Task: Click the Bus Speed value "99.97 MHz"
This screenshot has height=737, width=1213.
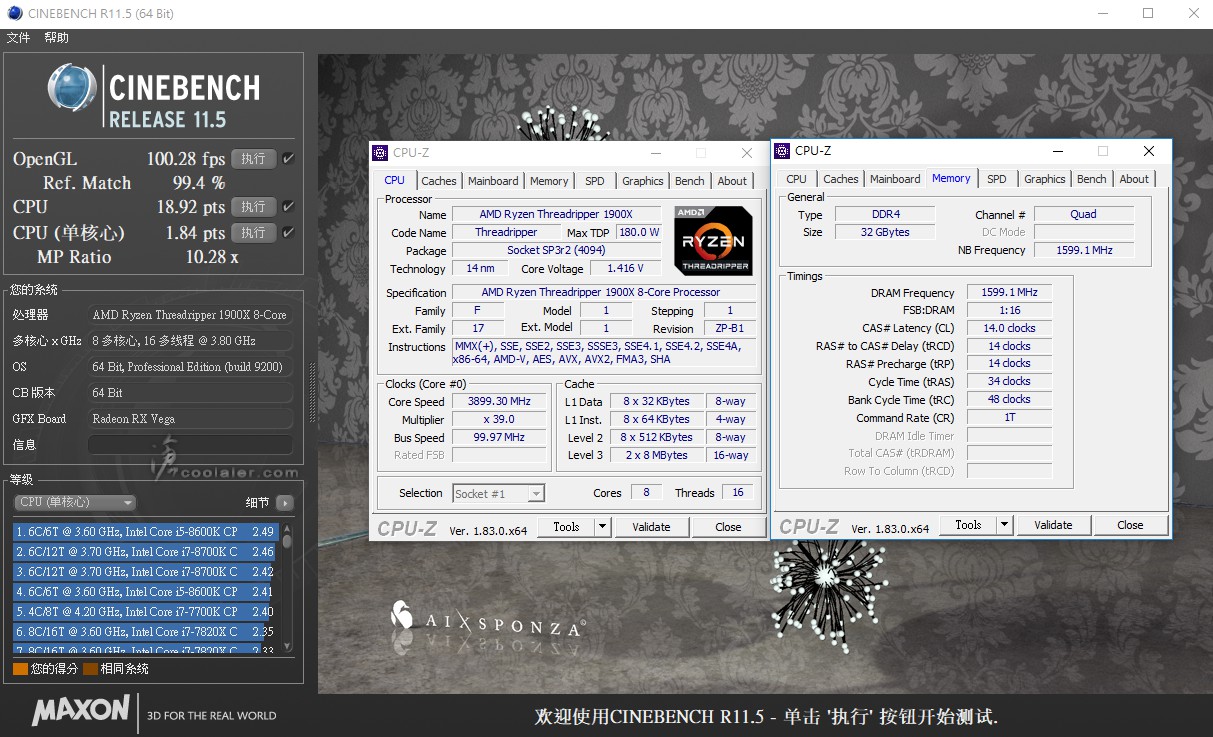Action: click(x=501, y=437)
